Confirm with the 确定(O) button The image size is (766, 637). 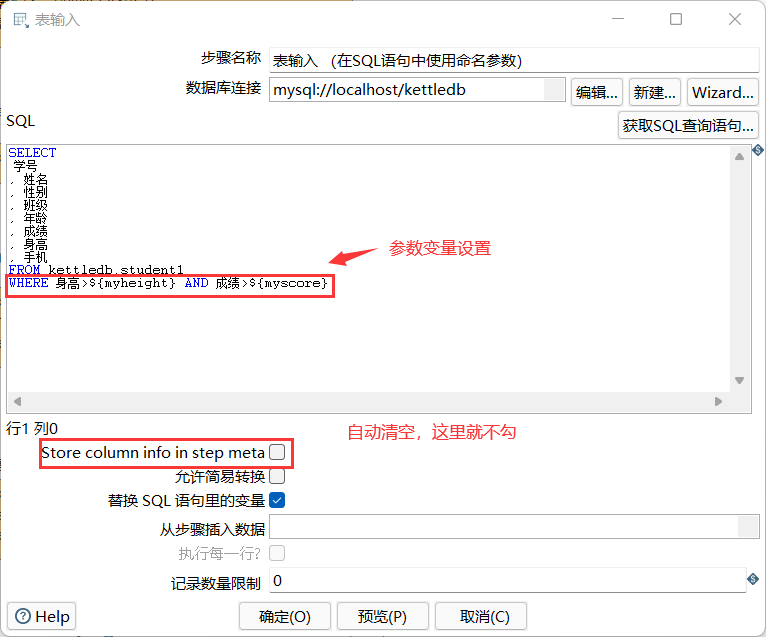click(x=285, y=616)
